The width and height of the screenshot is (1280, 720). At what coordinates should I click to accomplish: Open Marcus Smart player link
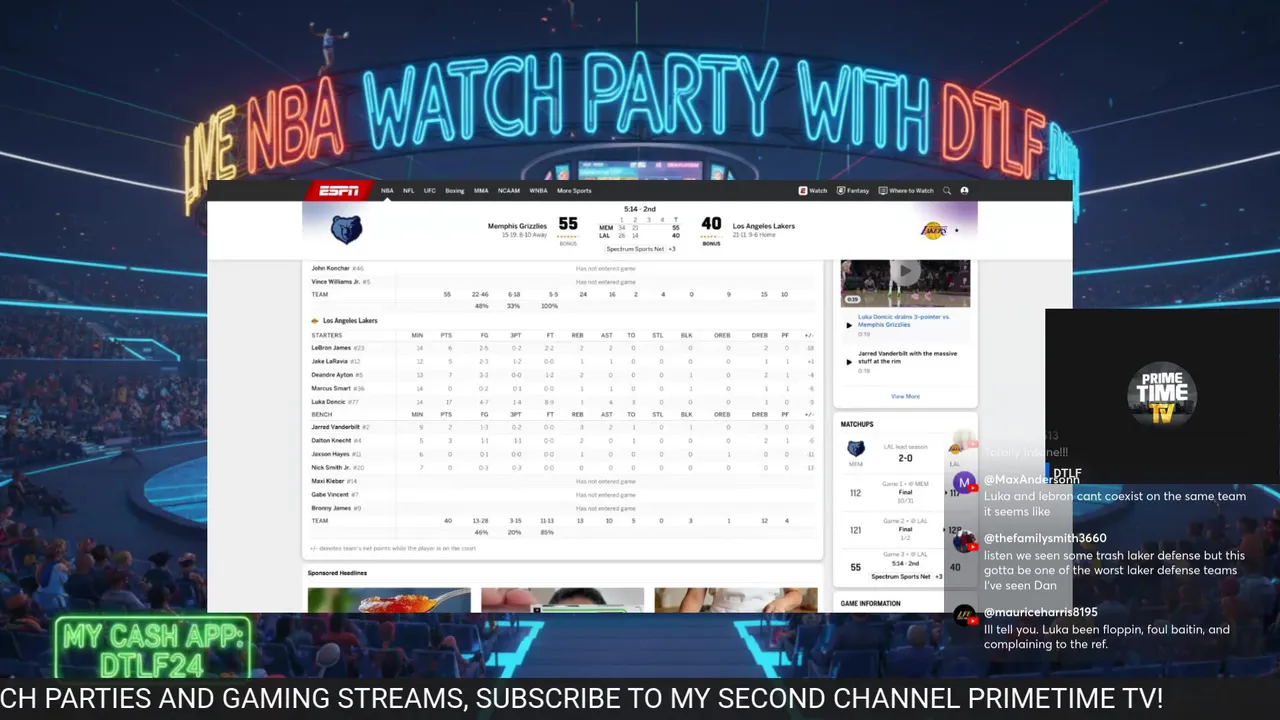(331, 388)
